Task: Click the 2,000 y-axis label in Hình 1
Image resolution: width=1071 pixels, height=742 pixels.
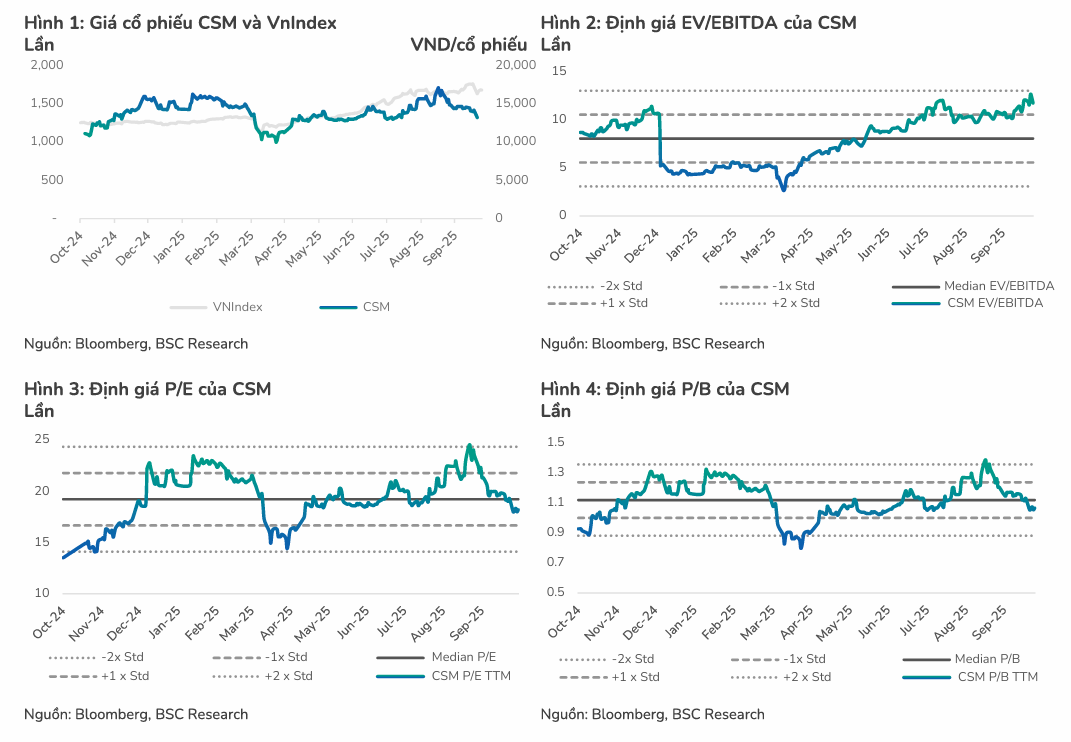Action: 47,64
